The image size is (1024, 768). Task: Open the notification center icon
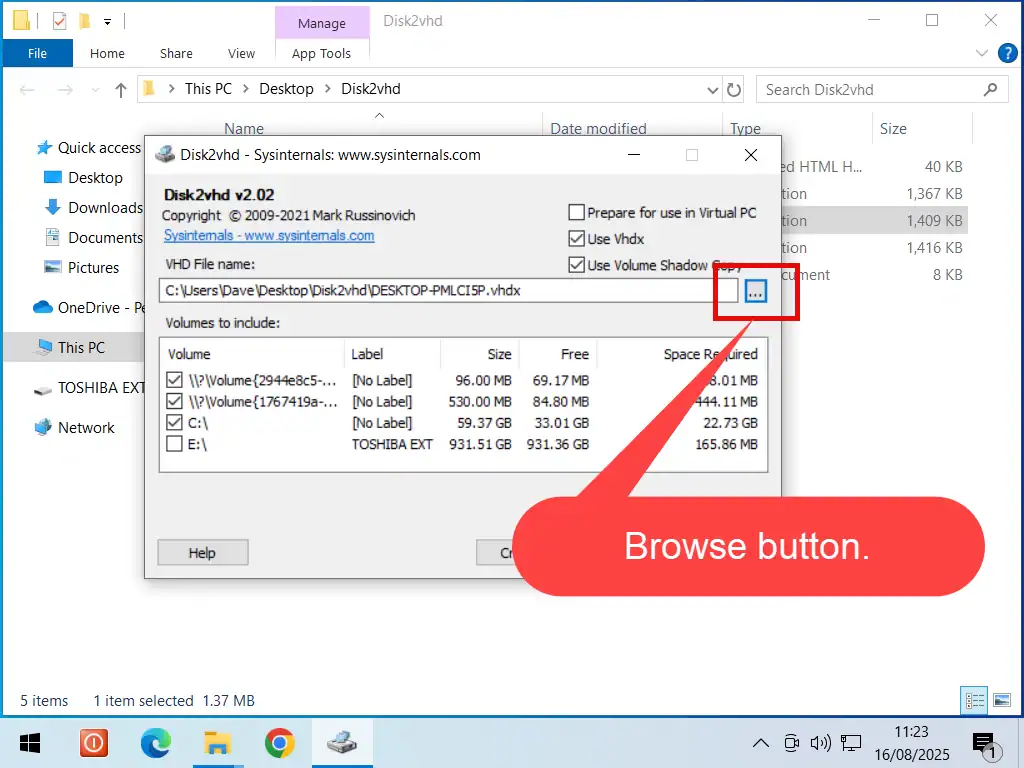point(985,743)
